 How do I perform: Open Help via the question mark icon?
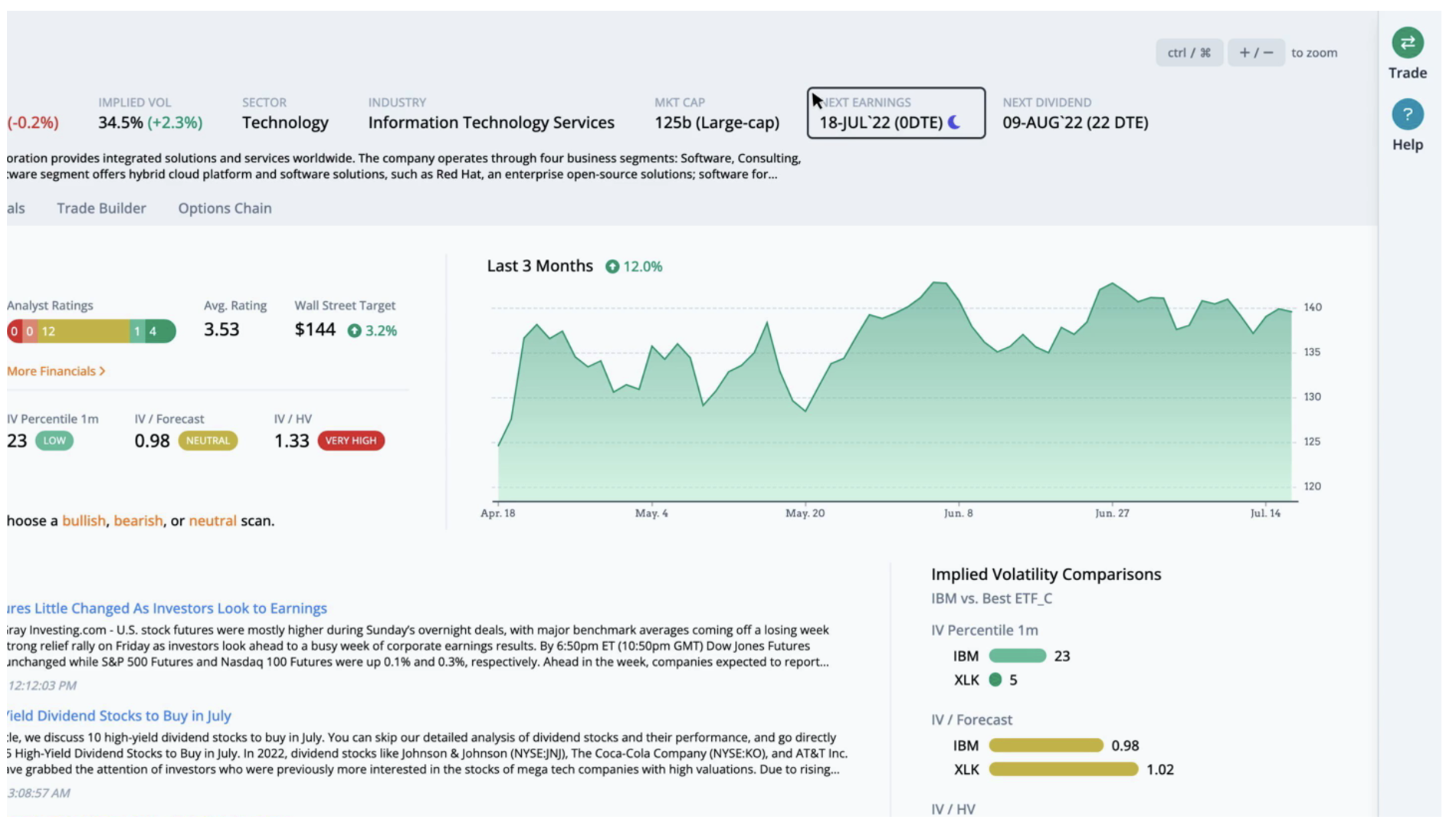pyautogui.click(x=1407, y=115)
